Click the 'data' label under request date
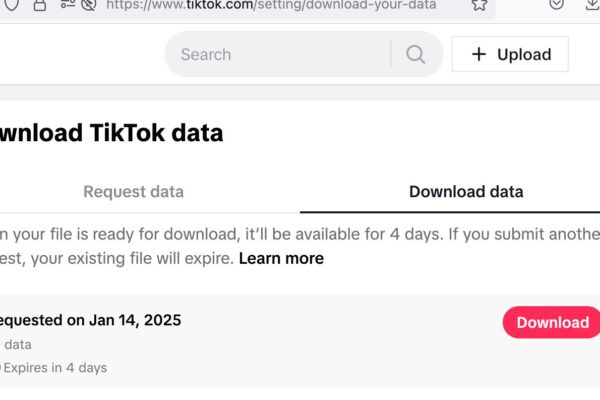This screenshot has width=600, height=400. [16, 344]
